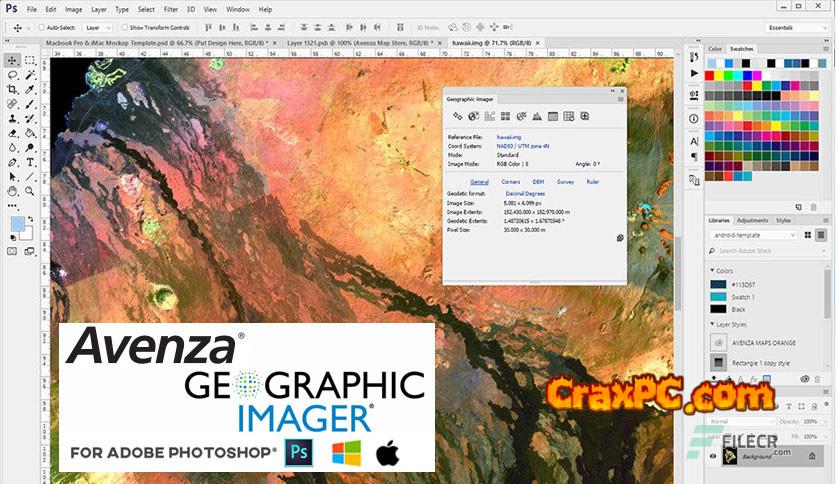Image resolution: width=836 pixels, height=484 pixels.
Task: Pick the Lasso tool
Action: tap(12, 75)
